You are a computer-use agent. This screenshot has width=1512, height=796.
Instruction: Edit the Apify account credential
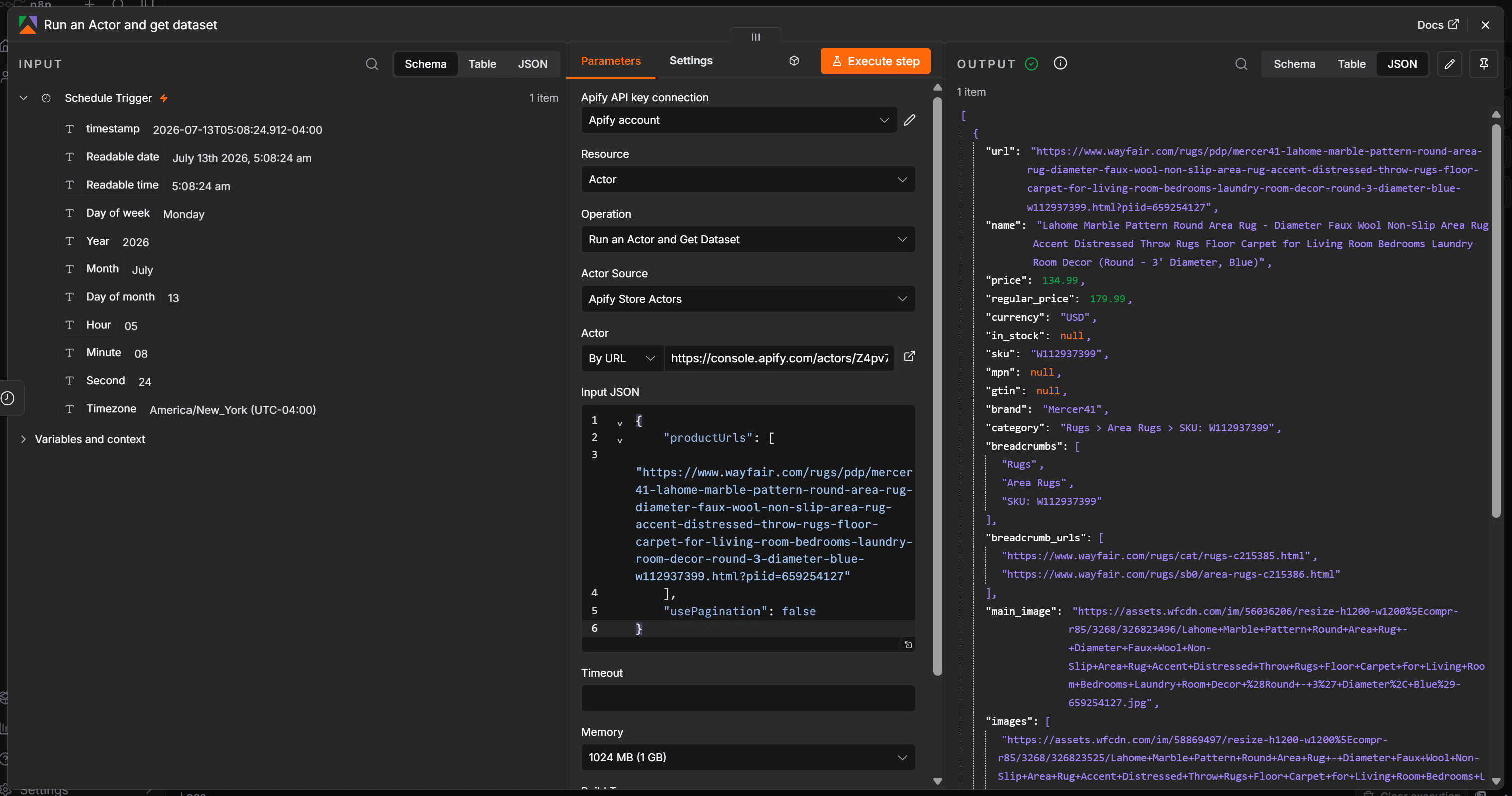point(910,120)
